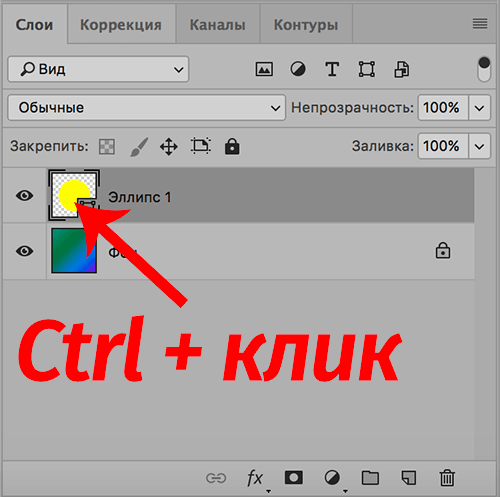Open the Вид filter type dropdown

click(x=98, y=69)
